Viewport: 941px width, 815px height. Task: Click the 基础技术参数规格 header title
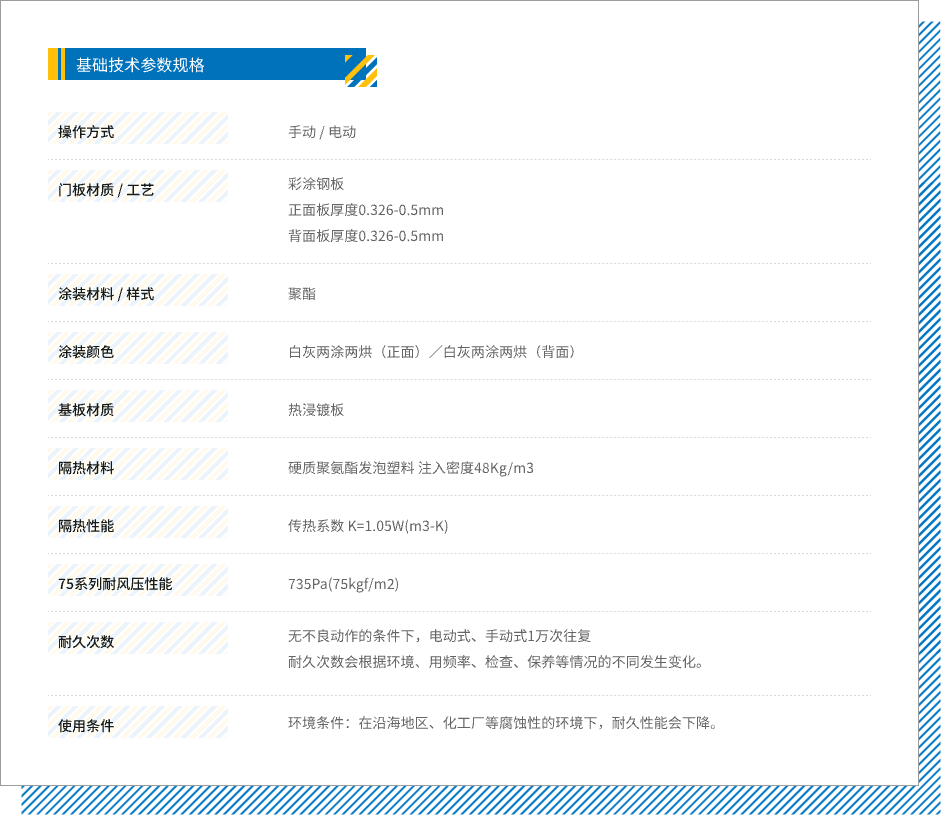click(x=140, y=65)
